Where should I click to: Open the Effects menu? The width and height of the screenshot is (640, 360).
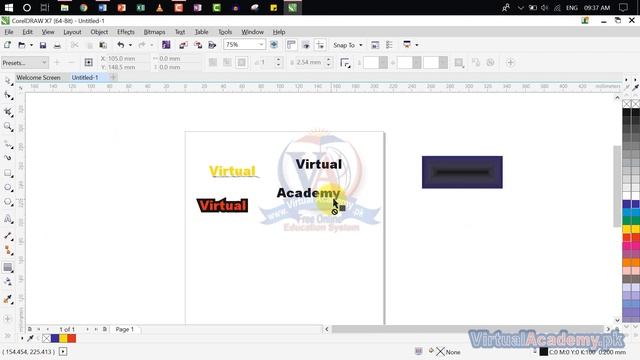point(126,32)
